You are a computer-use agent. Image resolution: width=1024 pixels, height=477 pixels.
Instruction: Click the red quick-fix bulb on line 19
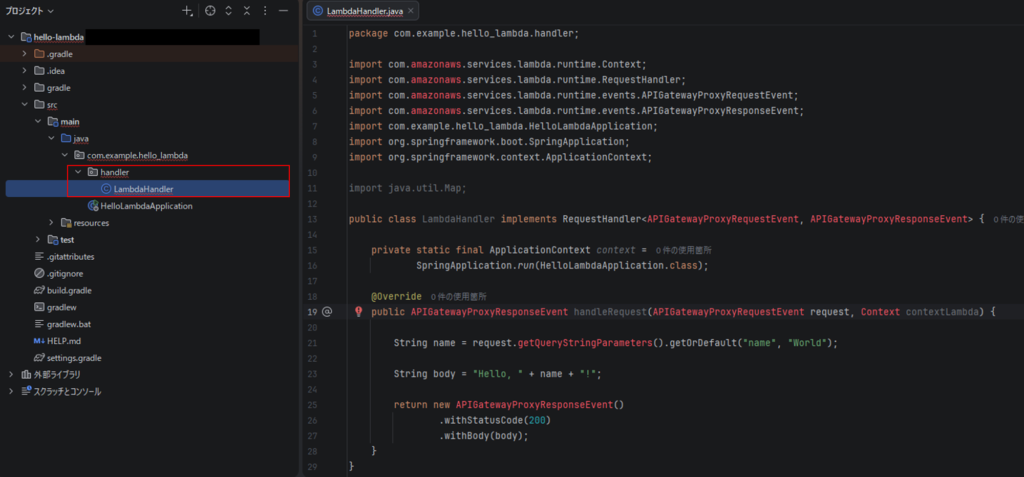pos(358,312)
